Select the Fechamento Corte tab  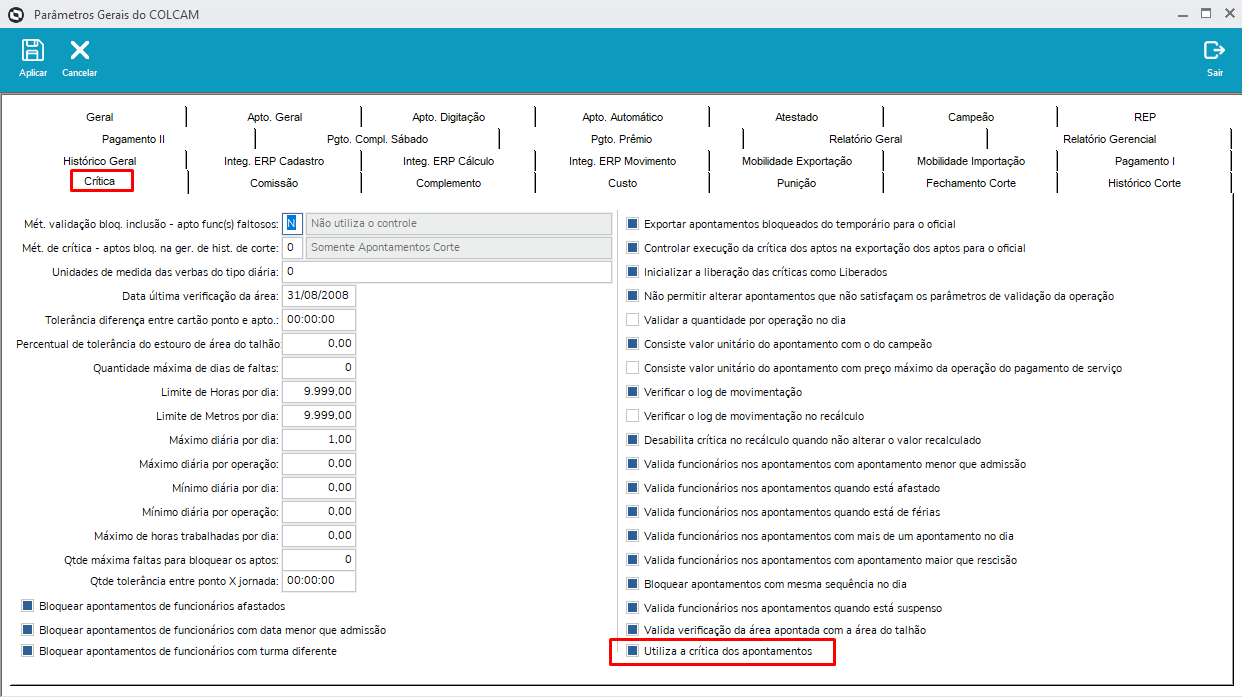971,183
